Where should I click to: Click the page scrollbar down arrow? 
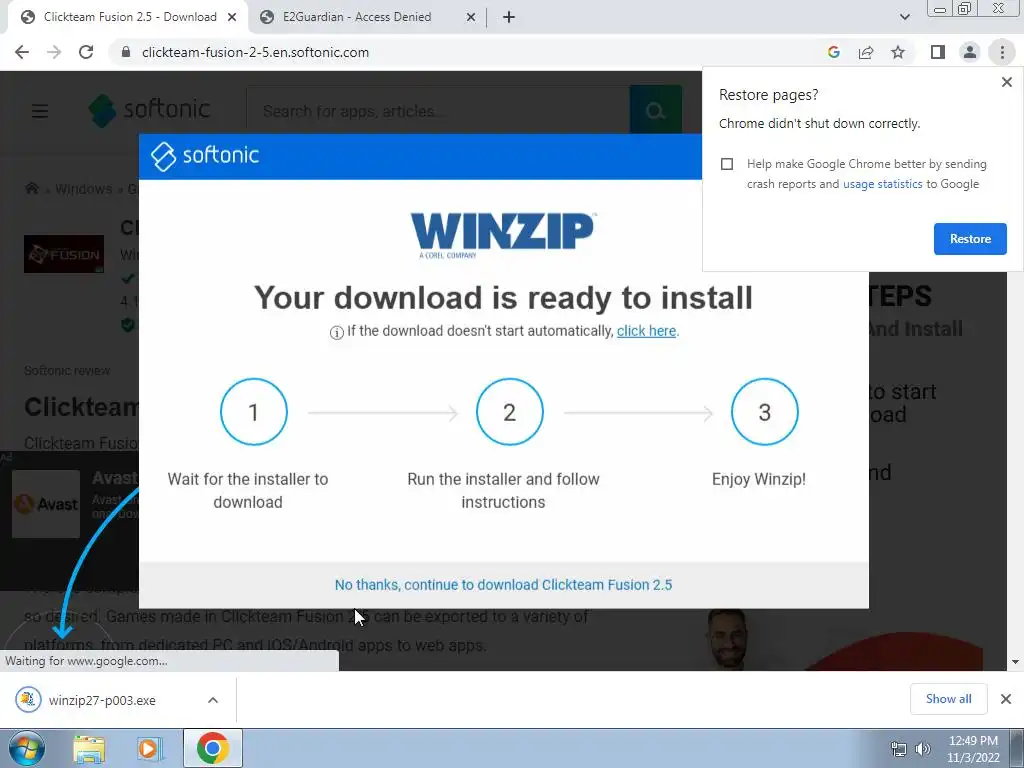(x=1015, y=662)
